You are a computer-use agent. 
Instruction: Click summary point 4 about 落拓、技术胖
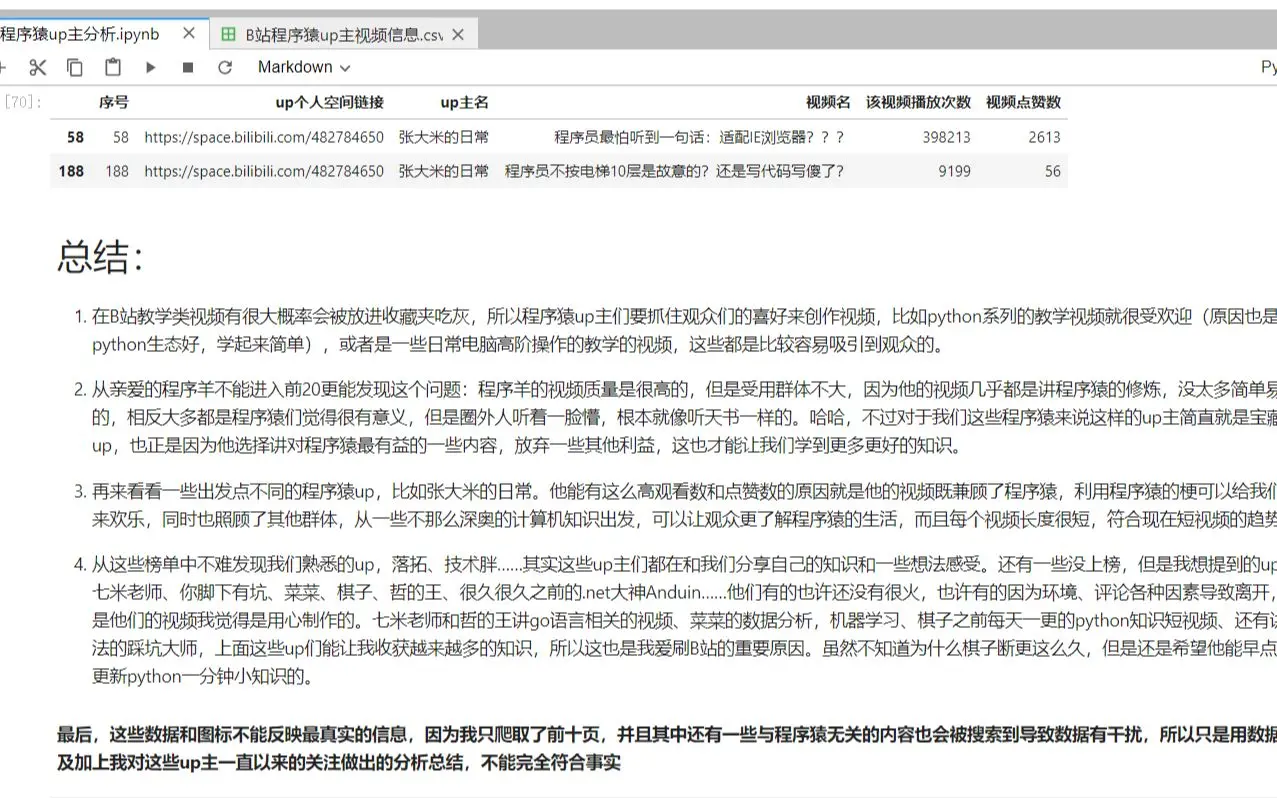pos(684,620)
